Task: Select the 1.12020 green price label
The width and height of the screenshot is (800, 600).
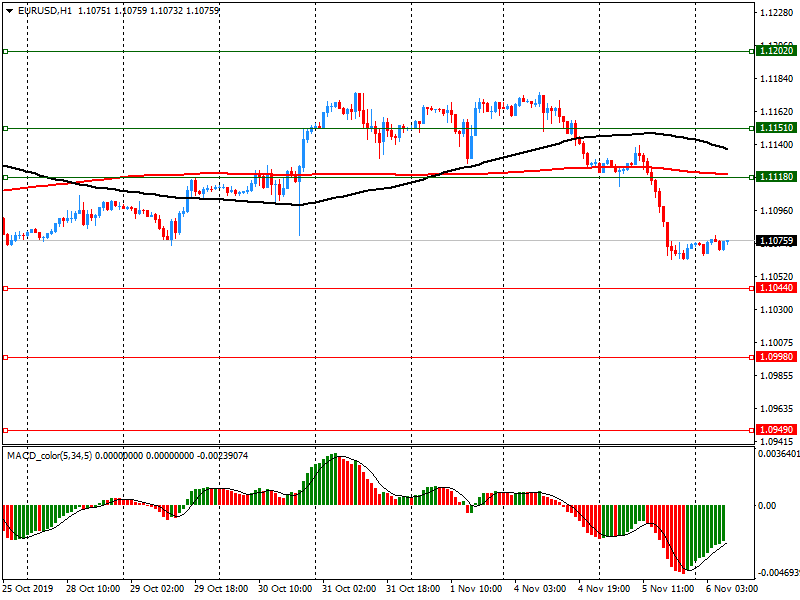Action: tap(776, 50)
